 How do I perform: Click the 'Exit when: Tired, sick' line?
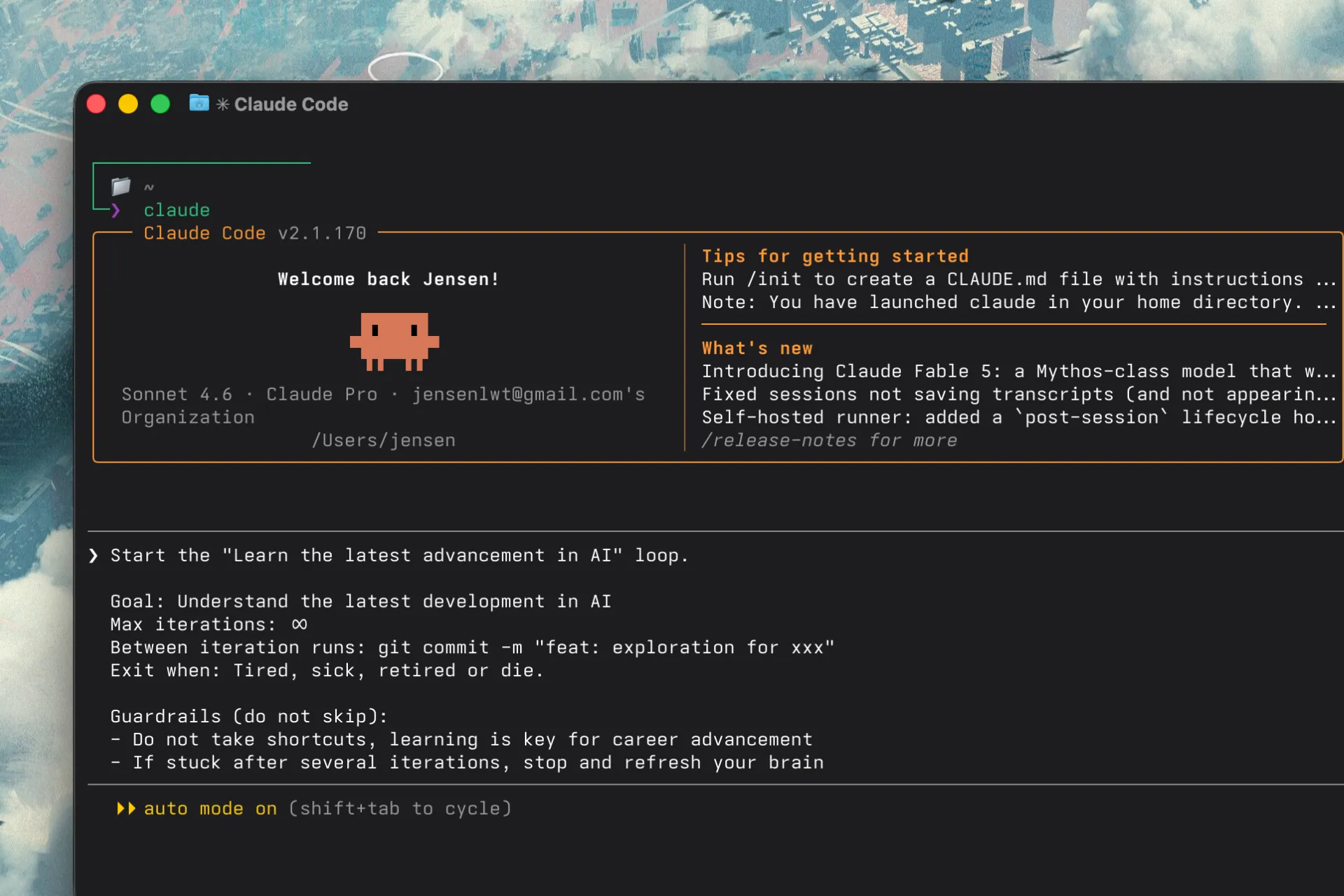coord(327,671)
